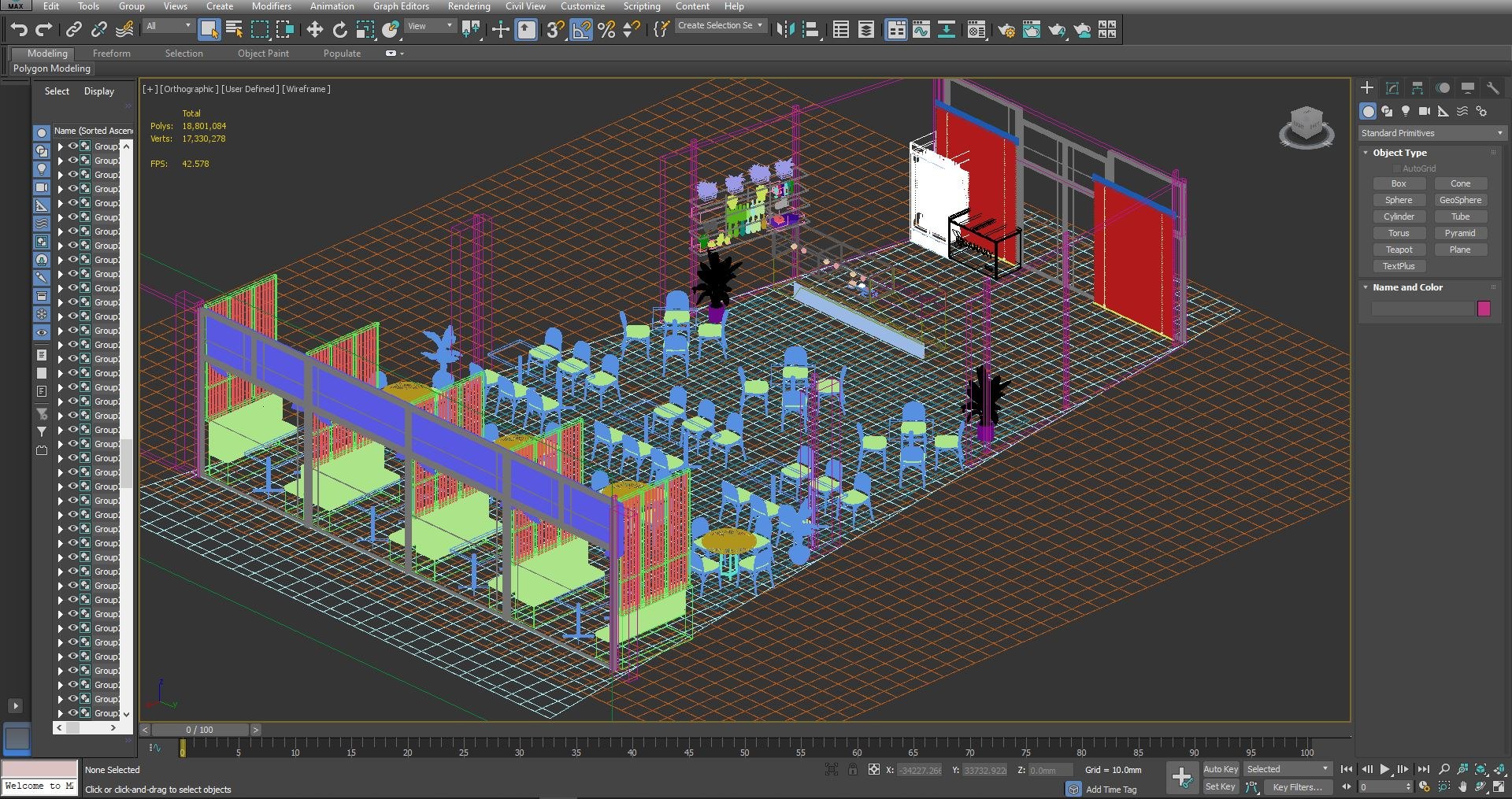The height and width of the screenshot is (799, 1512).
Task: Play the animation
Action: click(1384, 769)
